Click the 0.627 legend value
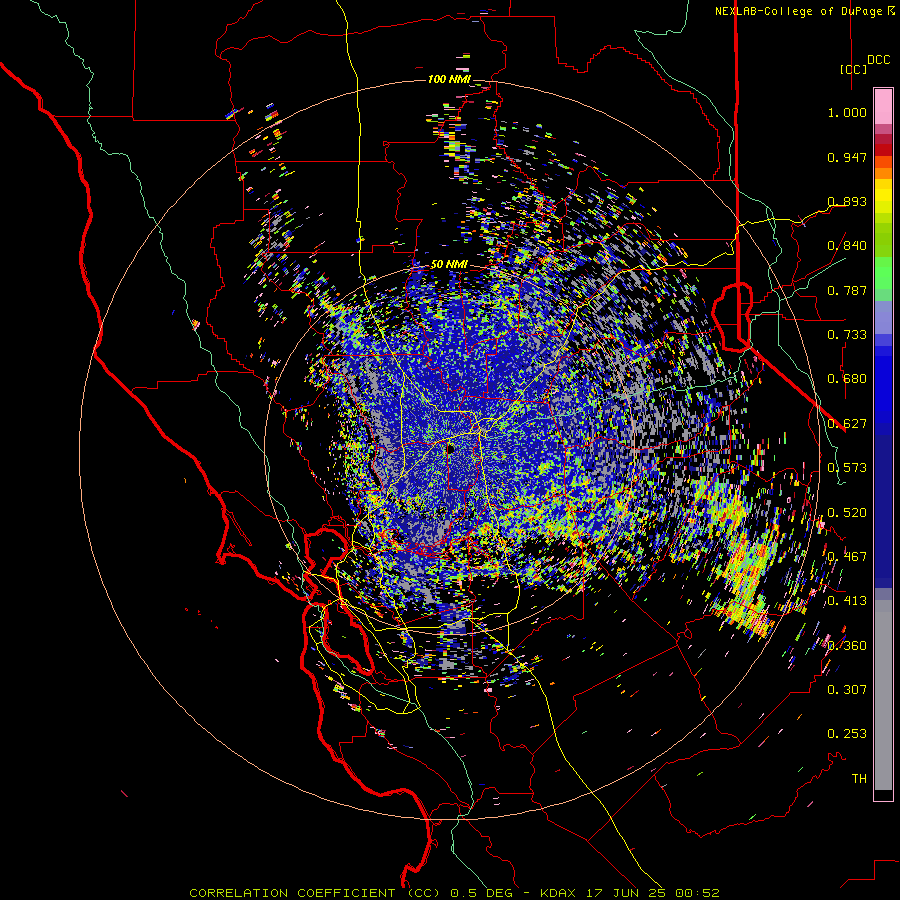Viewport: 900px width, 900px height. click(847, 424)
